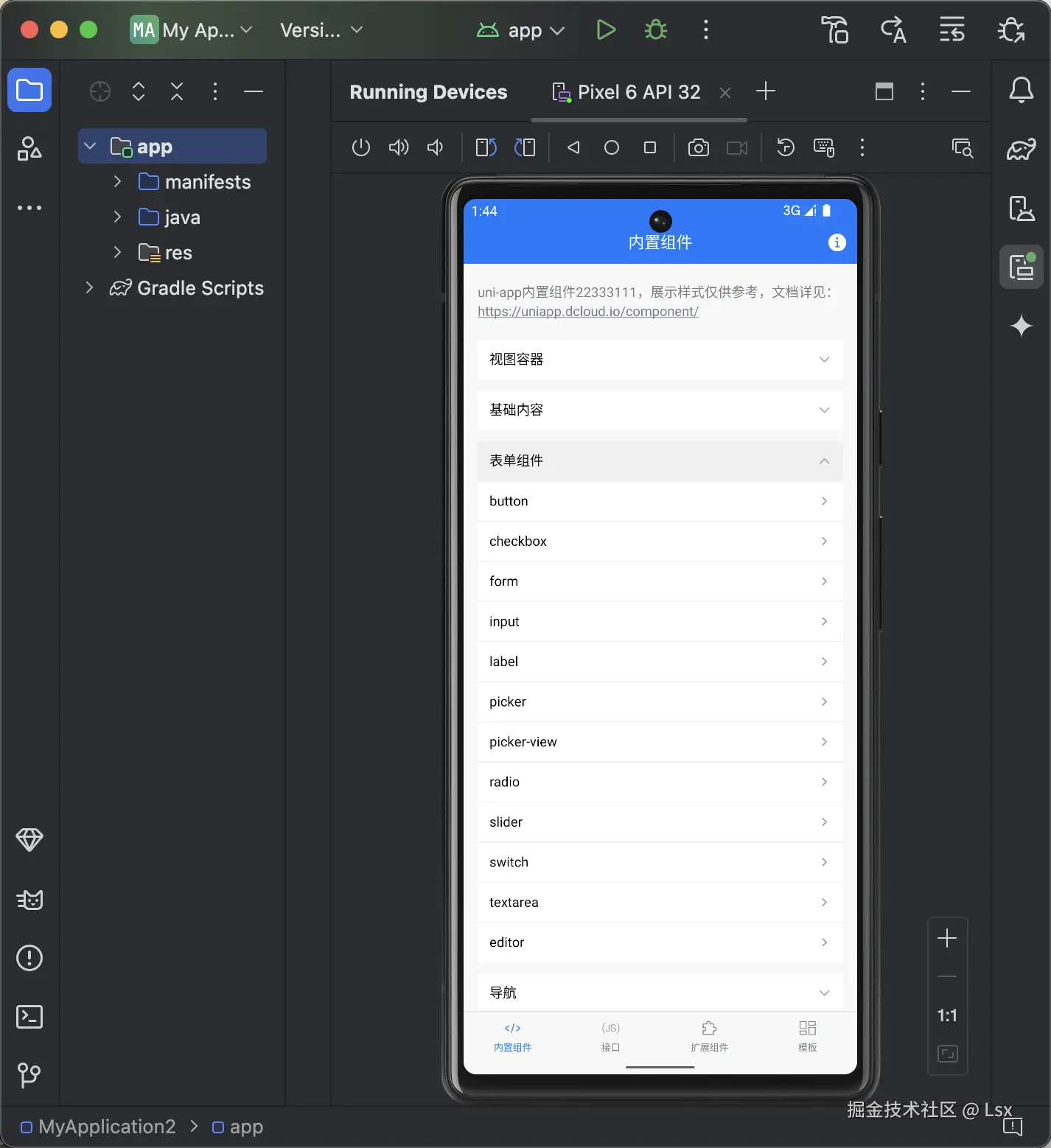Open the switch component item
1051x1148 pixels.
click(x=660, y=862)
